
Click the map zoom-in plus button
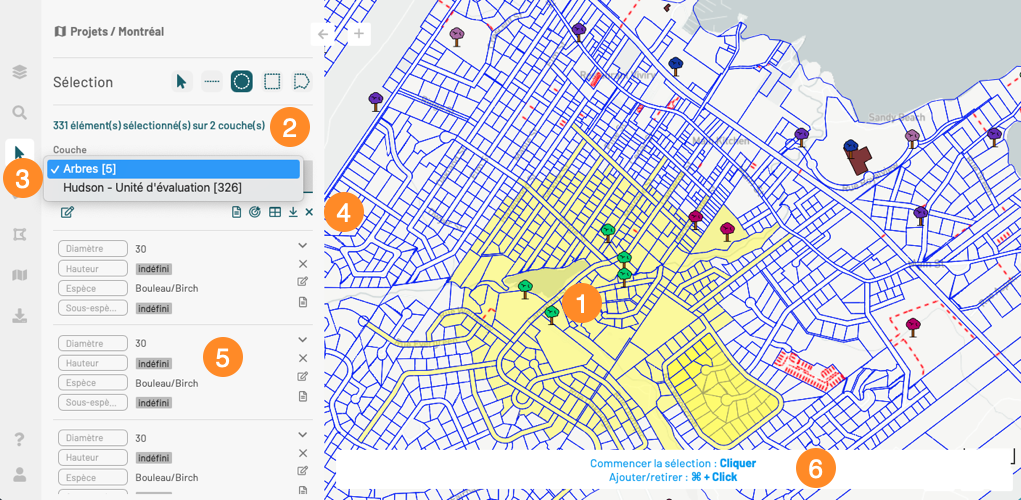359,34
